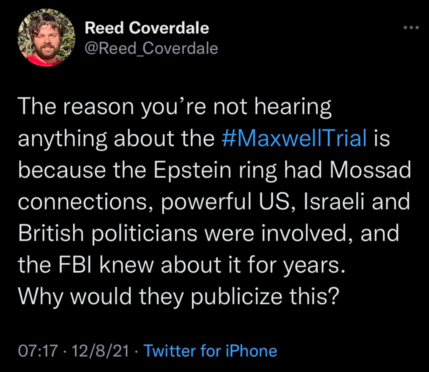The image size is (429, 372).
Task: Open the #MaxwellTrial hashtag
Action: [294, 138]
